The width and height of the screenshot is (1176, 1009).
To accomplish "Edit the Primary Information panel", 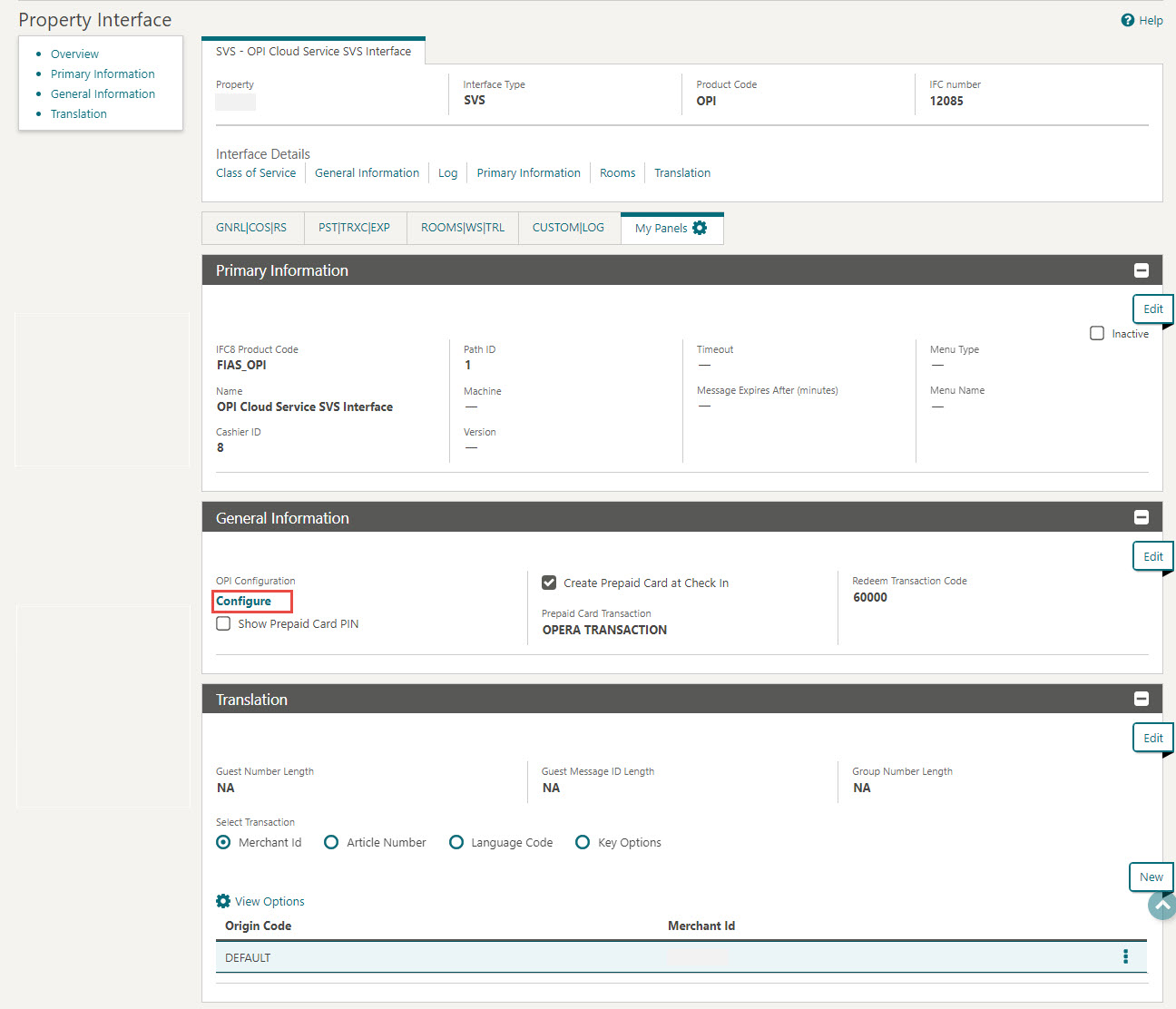I will coord(1153,309).
